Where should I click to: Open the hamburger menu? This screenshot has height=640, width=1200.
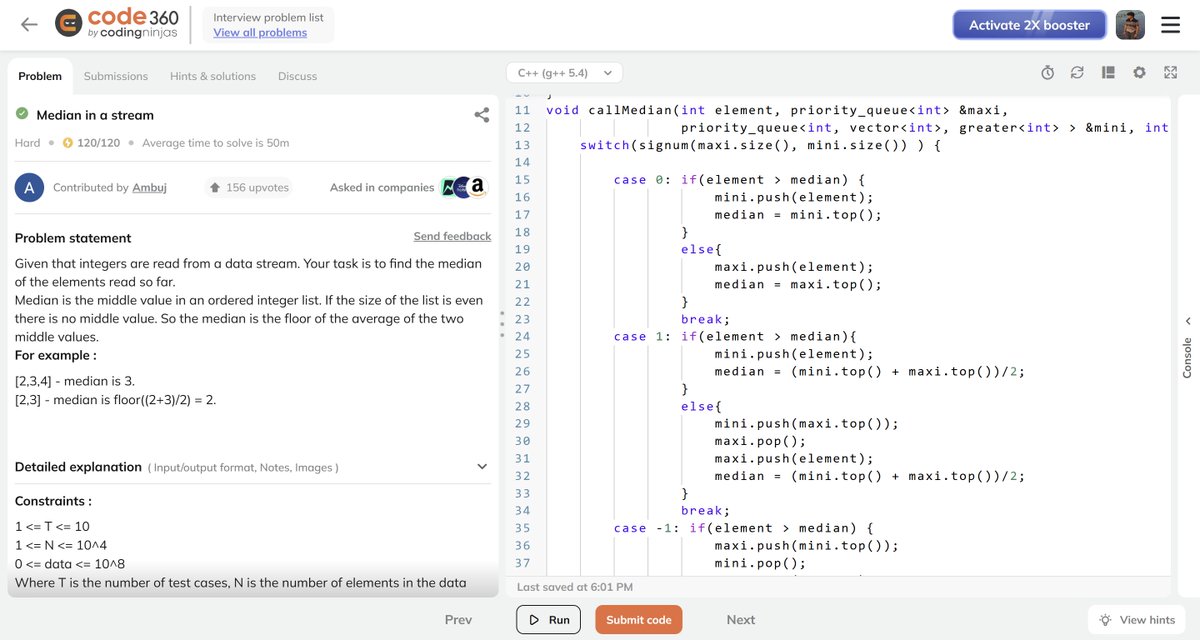[x=1170, y=25]
